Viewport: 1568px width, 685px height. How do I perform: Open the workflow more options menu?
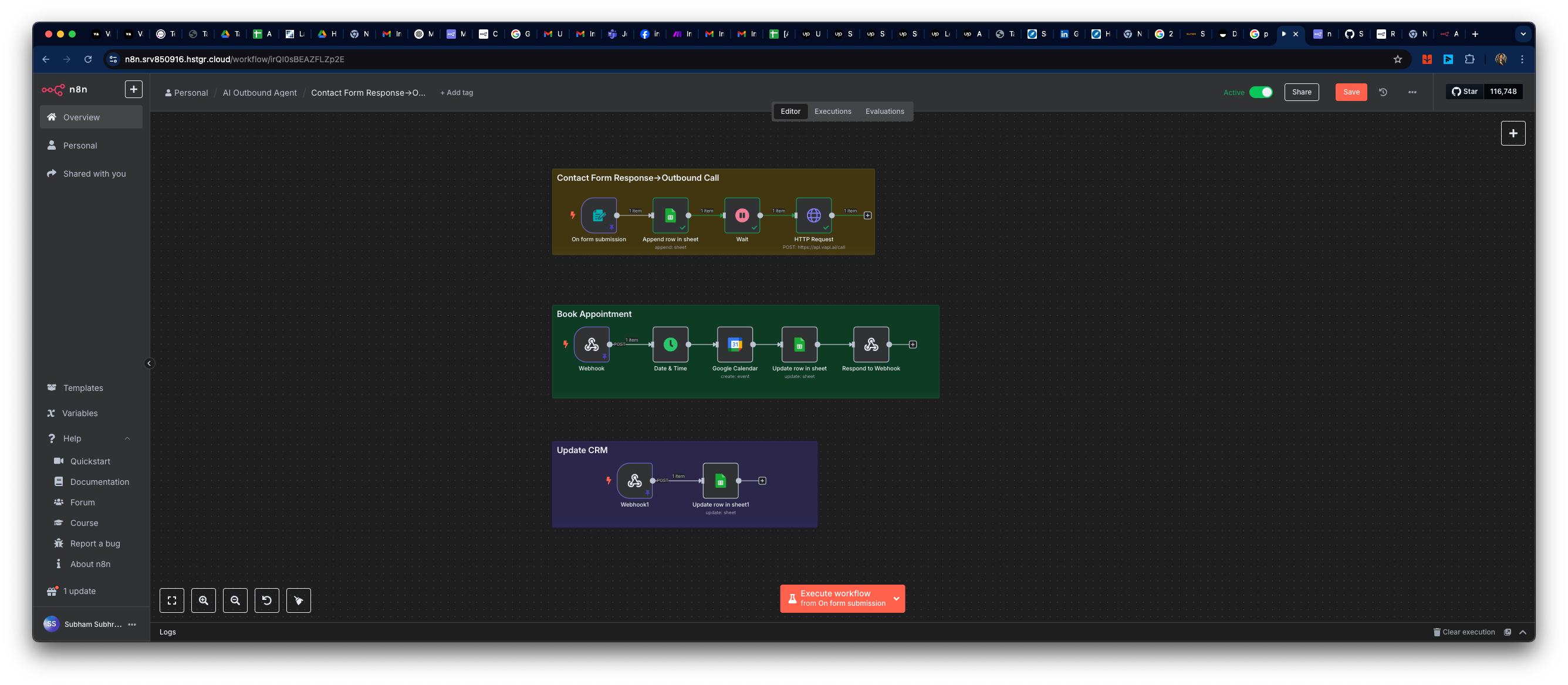pos(1412,92)
